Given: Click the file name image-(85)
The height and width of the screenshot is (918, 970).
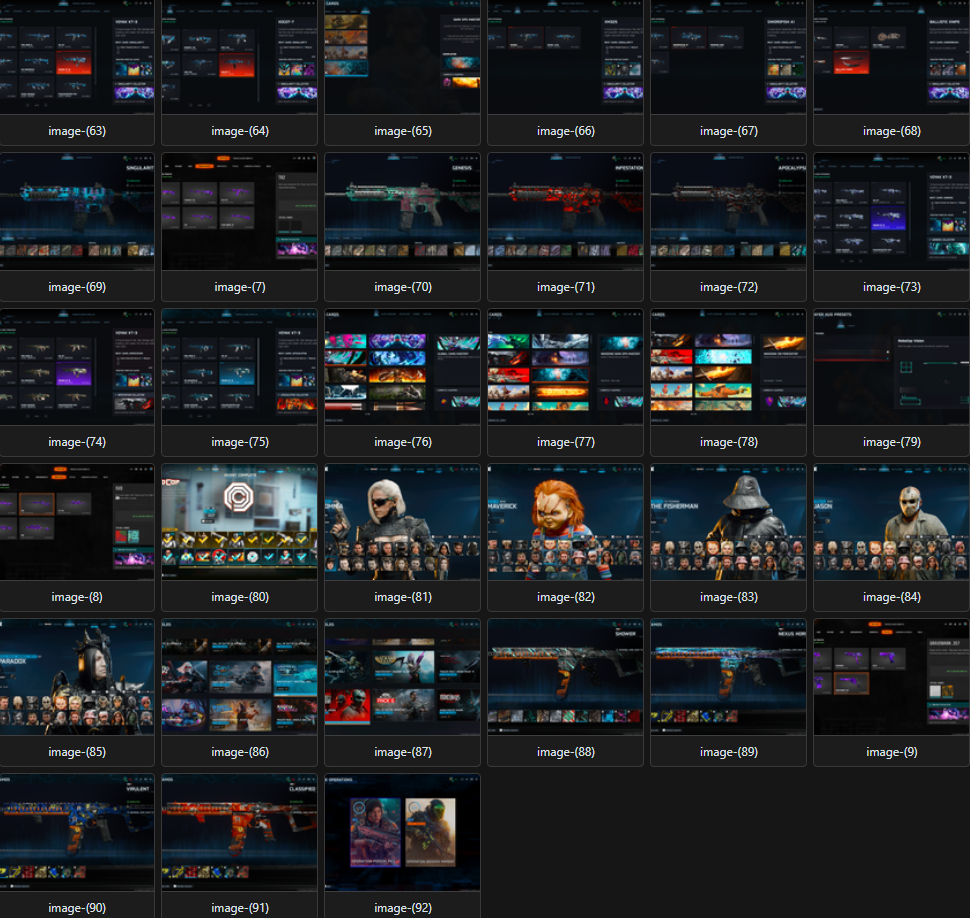Looking at the screenshot, I should click(77, 752).
